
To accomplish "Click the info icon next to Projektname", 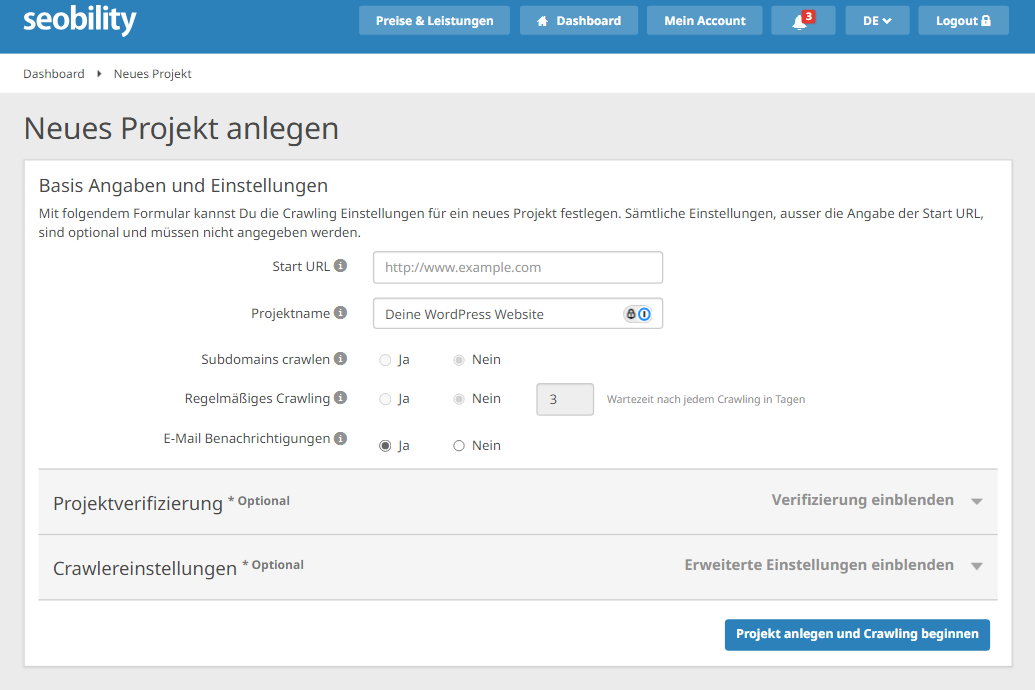I will pos(341,313).
